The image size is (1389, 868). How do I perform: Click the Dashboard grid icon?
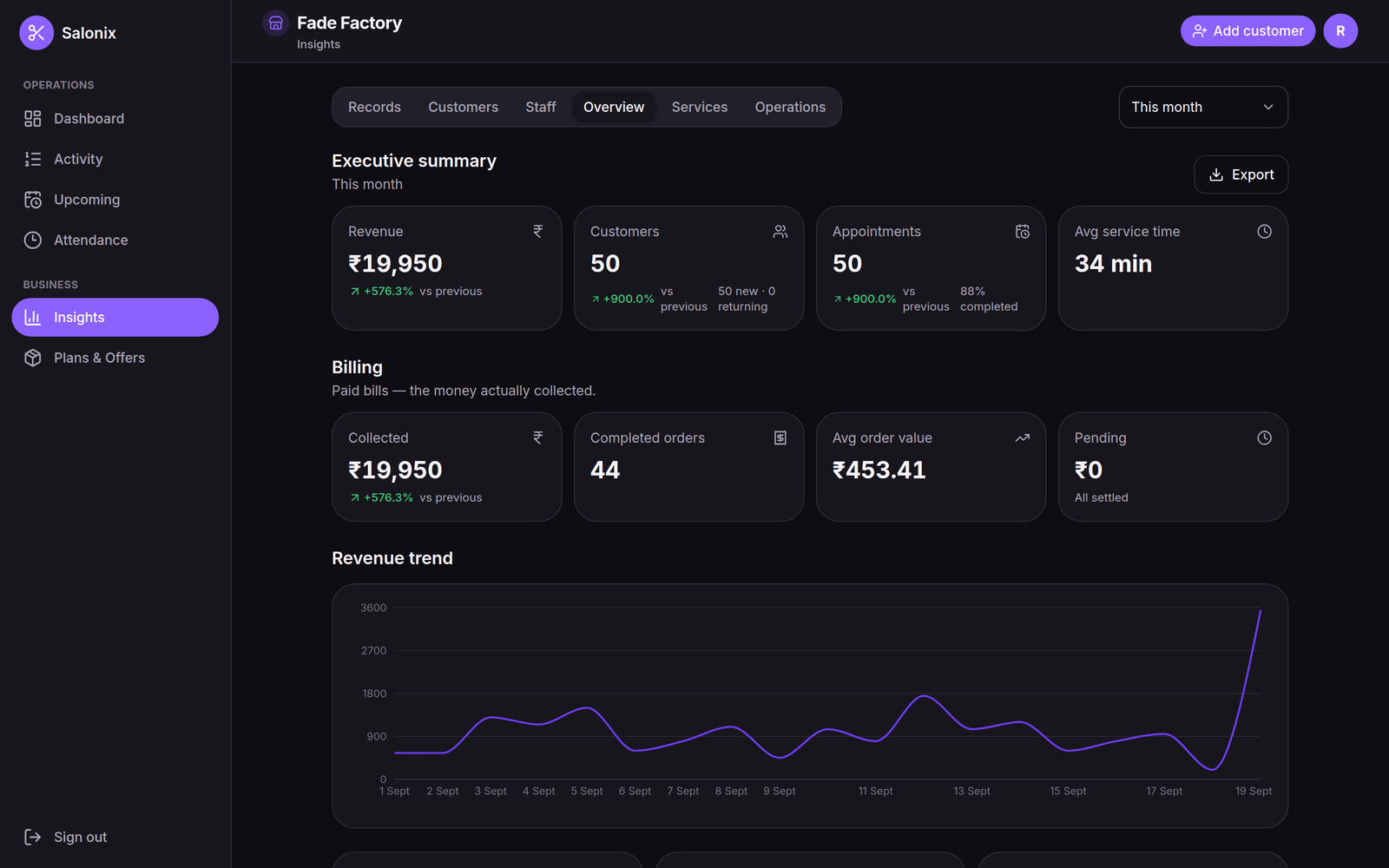[x=33, y=119]
